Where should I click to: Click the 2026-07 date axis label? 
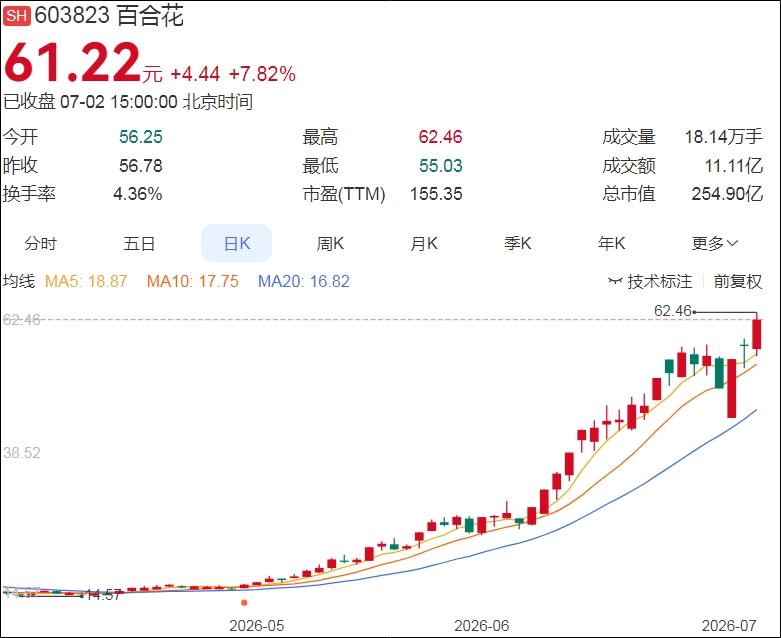tap(729, 626)
